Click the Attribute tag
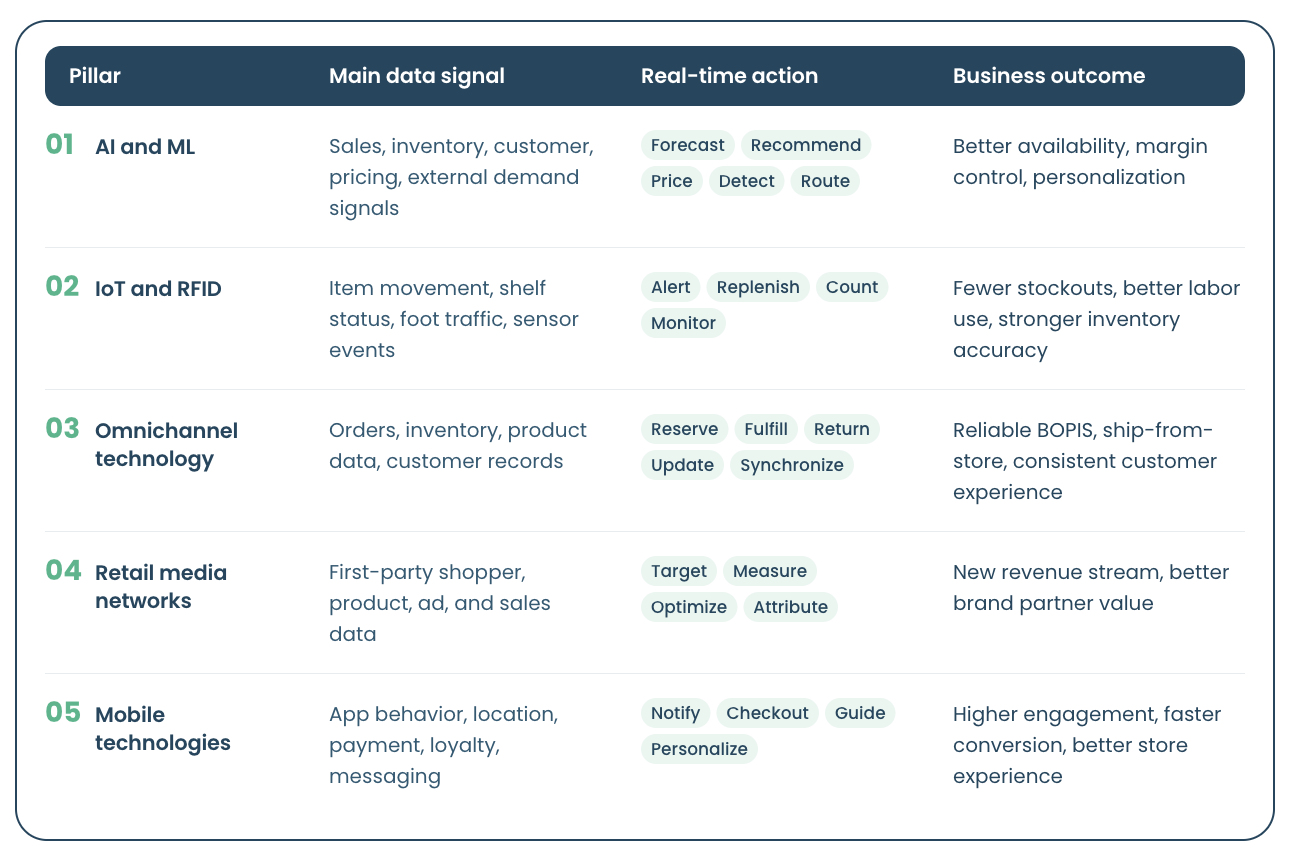The image size is (1296, 858). [791, 607]
